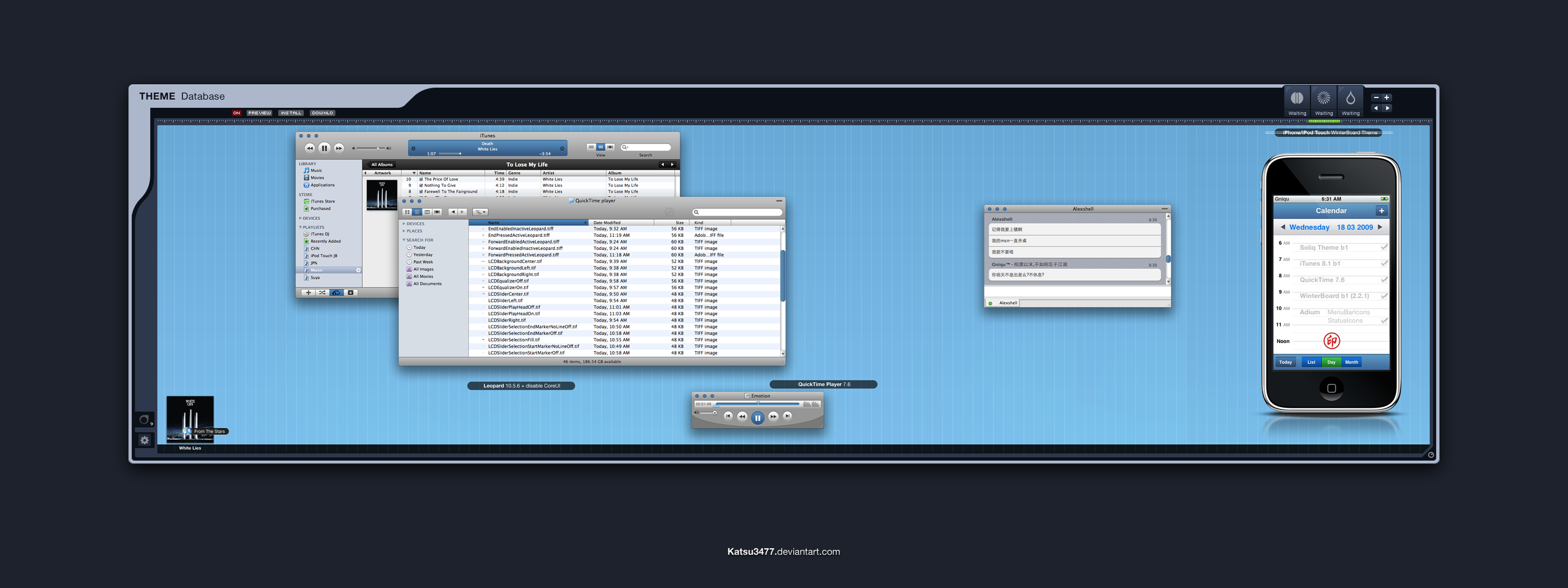
Task: Select Alexshell tab in chat window
Action: pos(1002,303)
